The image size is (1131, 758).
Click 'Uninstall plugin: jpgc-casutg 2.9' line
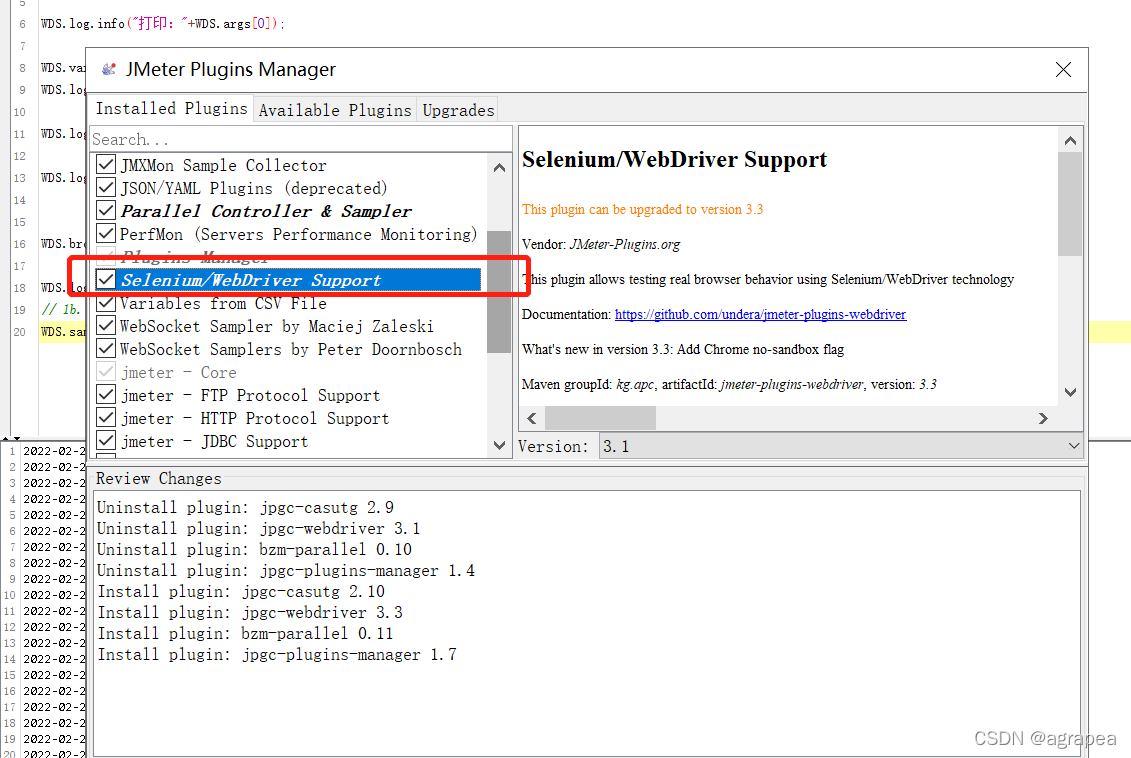[x=245, y=508]
